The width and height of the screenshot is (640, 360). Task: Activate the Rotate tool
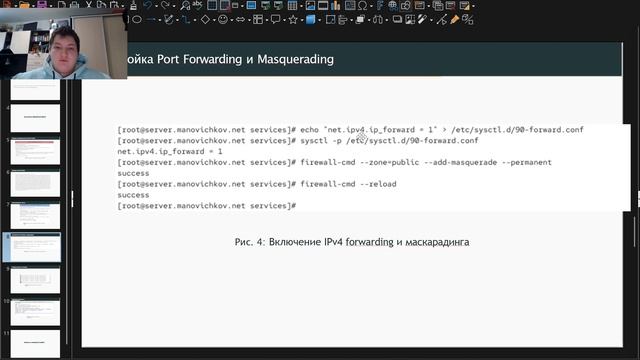[x=330, y=19]
